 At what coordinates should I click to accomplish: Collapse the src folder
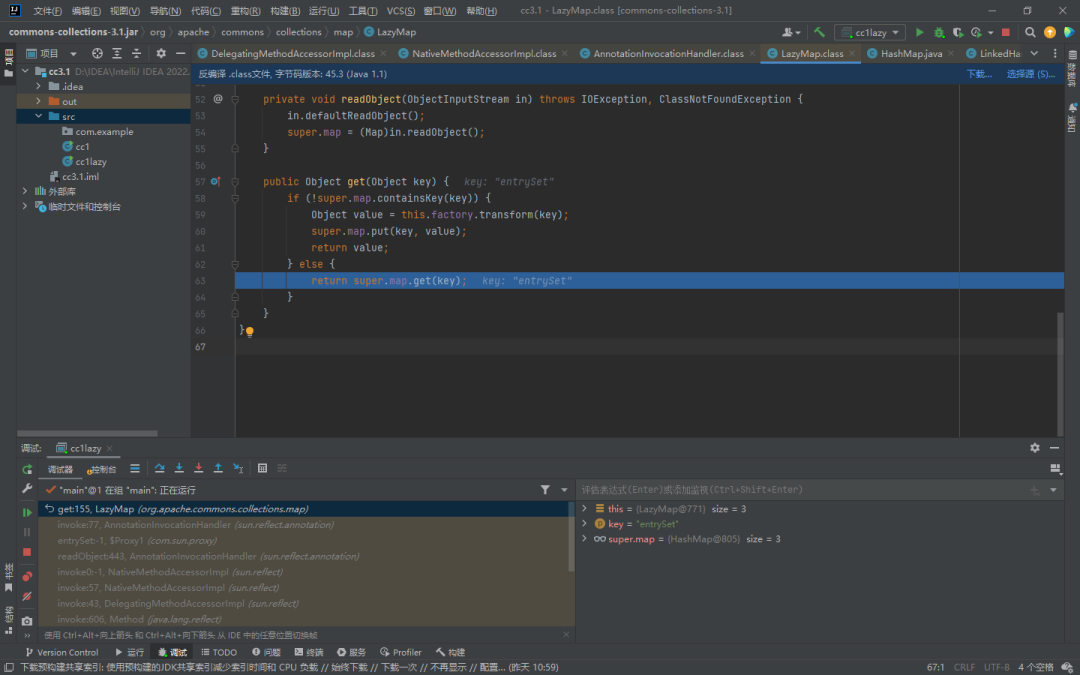point(39,116)
